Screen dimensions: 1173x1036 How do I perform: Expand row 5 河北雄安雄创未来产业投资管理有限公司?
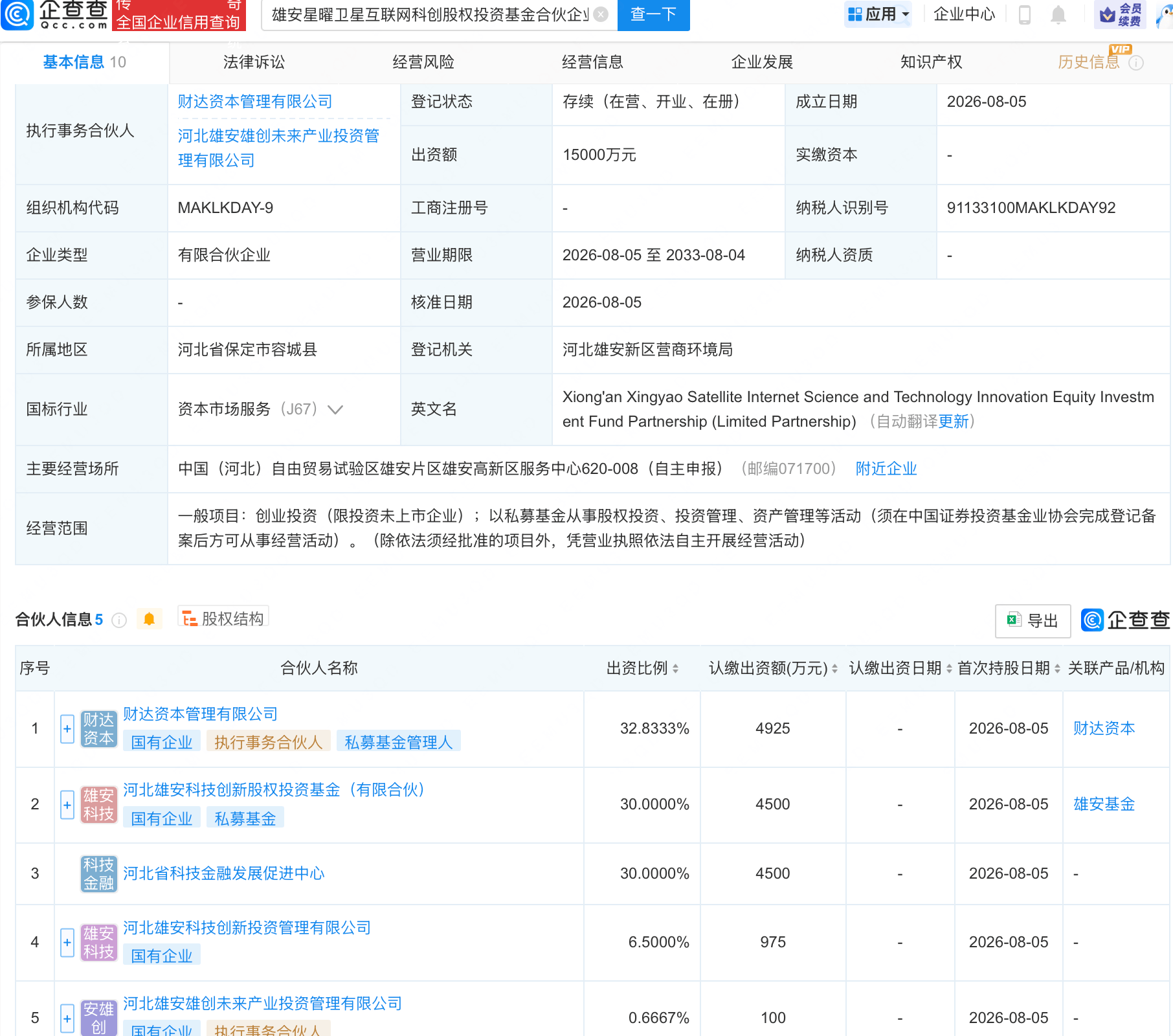coord(67,1019)
